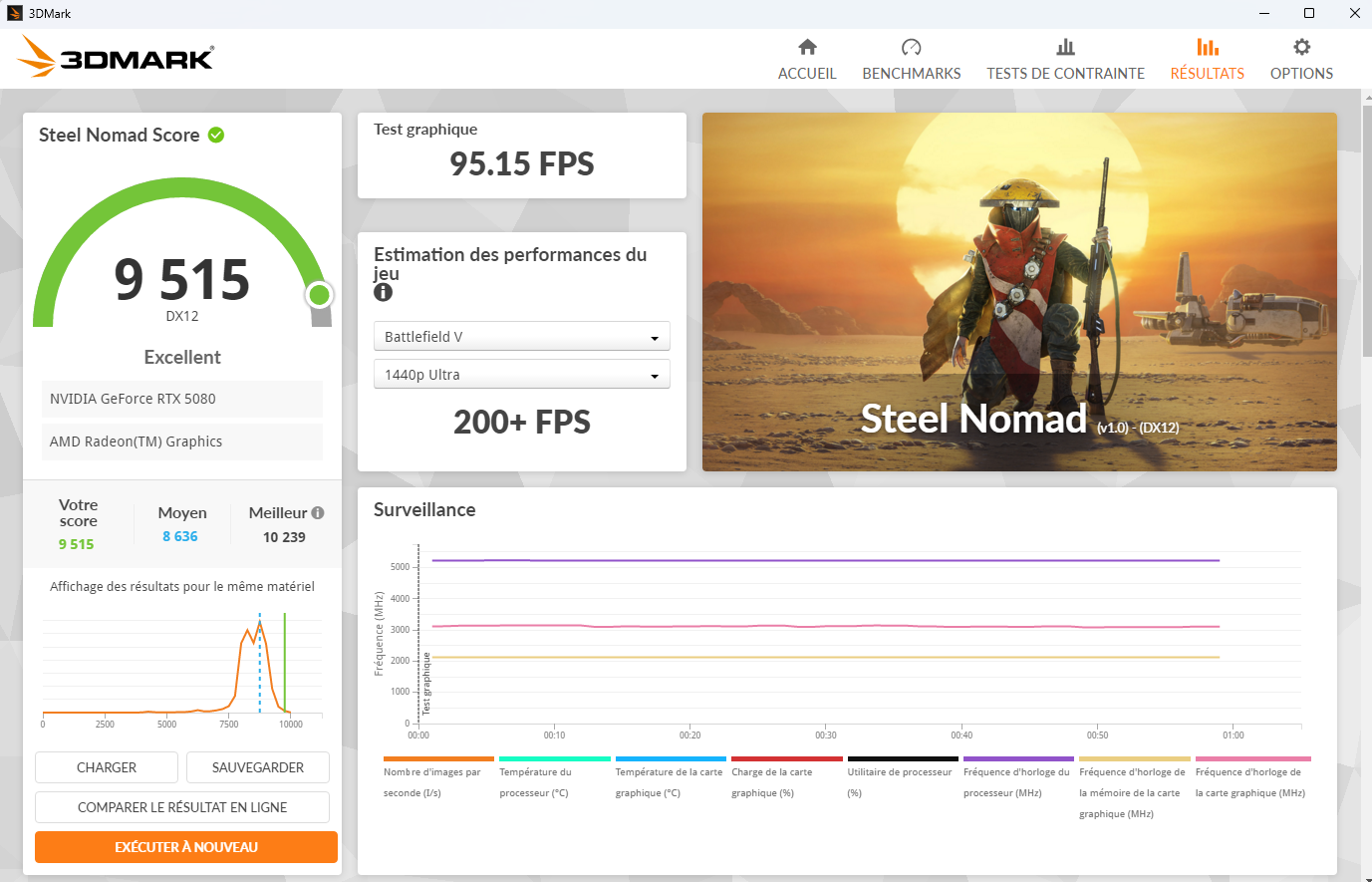This screenshot has width=1372, height=882.
Task: Open the 1440p Ultra resolution dropdown
Action: point(521,375)
